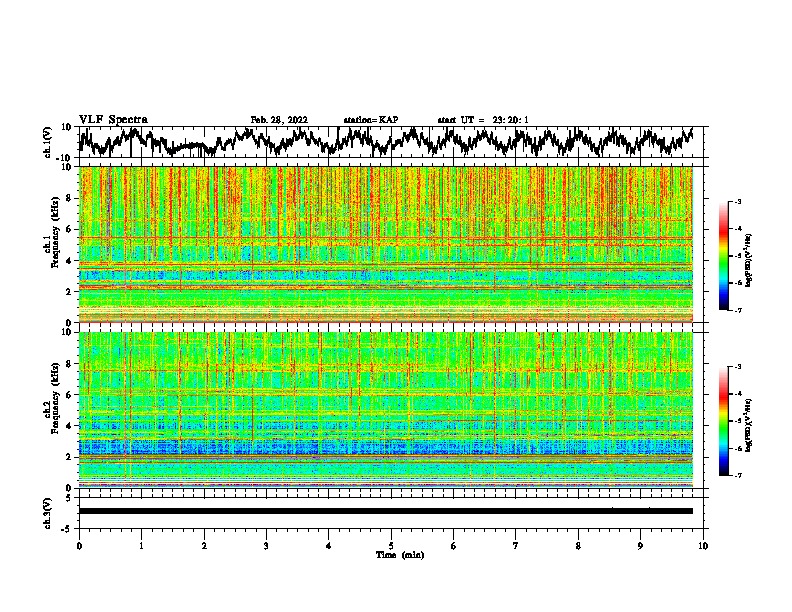
Task: Click the ch.2 Frequency (kHz) axis label
Action: pos(51,398)
